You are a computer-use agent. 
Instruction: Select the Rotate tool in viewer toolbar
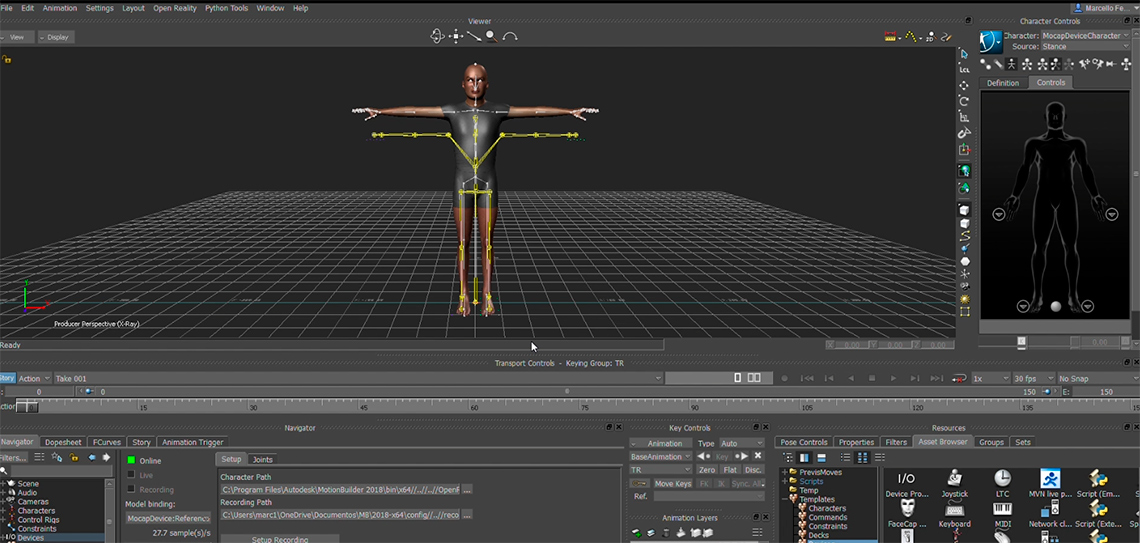click(x=964, y=101)
